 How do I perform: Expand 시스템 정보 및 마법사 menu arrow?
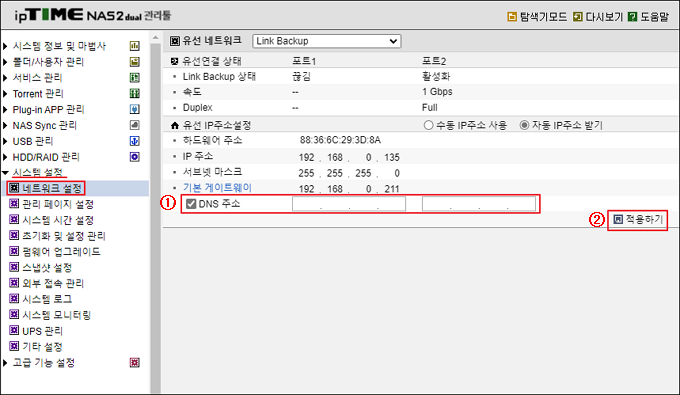pos(5,46)
